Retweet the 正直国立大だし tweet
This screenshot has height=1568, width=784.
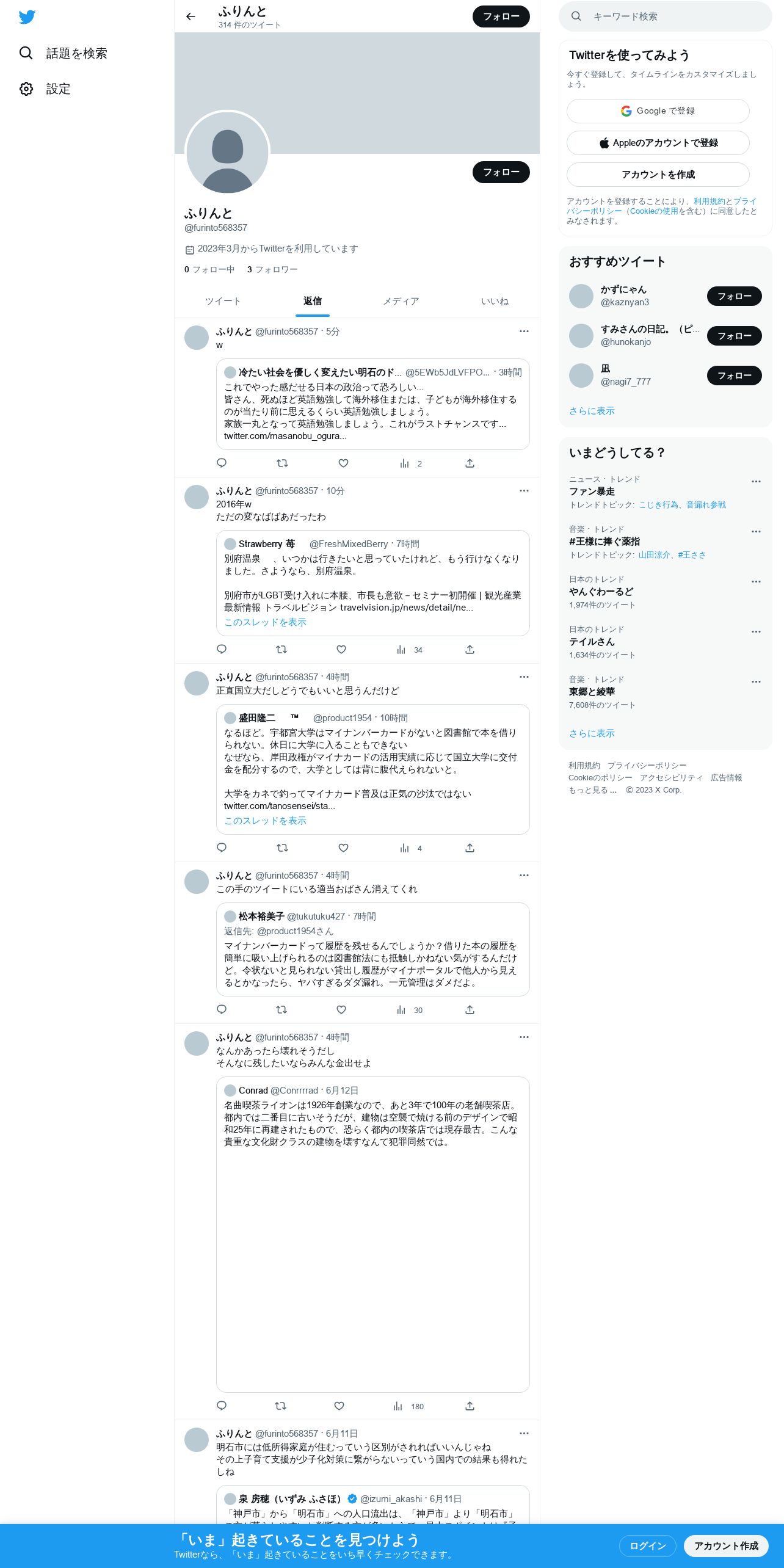pyautogui.click(x=282, y=848)
